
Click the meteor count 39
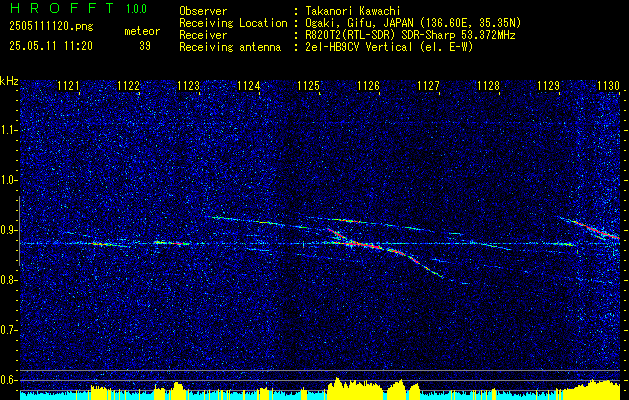[145, 46]
